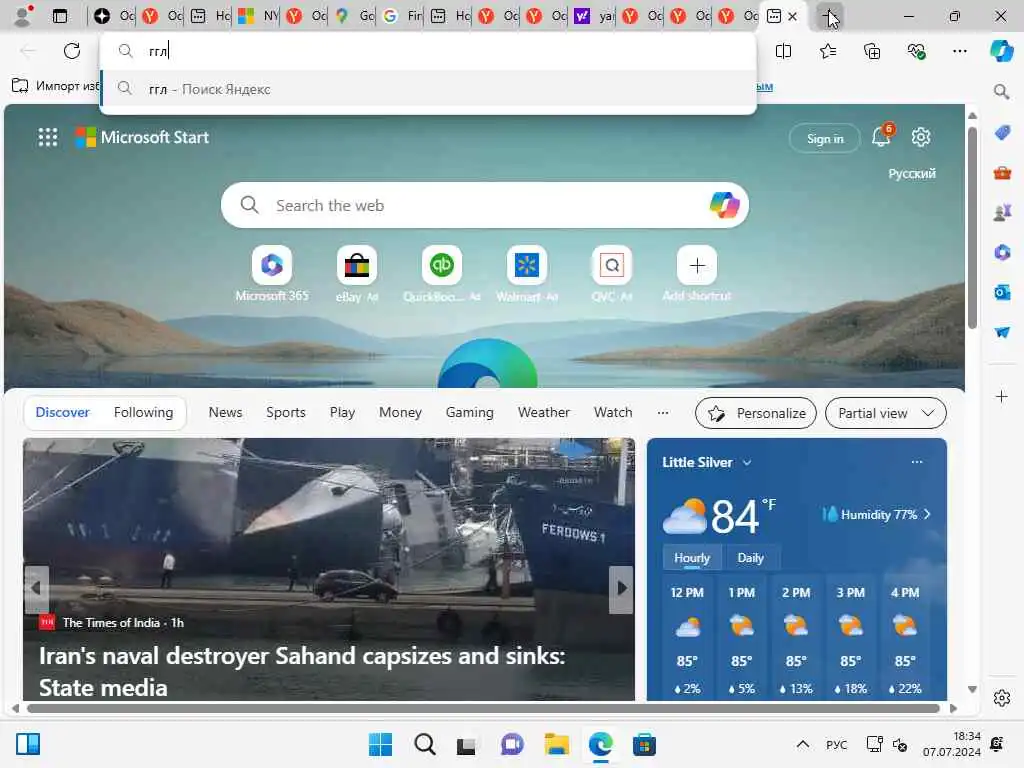Open the Favorites star icon

[x=827, y=51]
